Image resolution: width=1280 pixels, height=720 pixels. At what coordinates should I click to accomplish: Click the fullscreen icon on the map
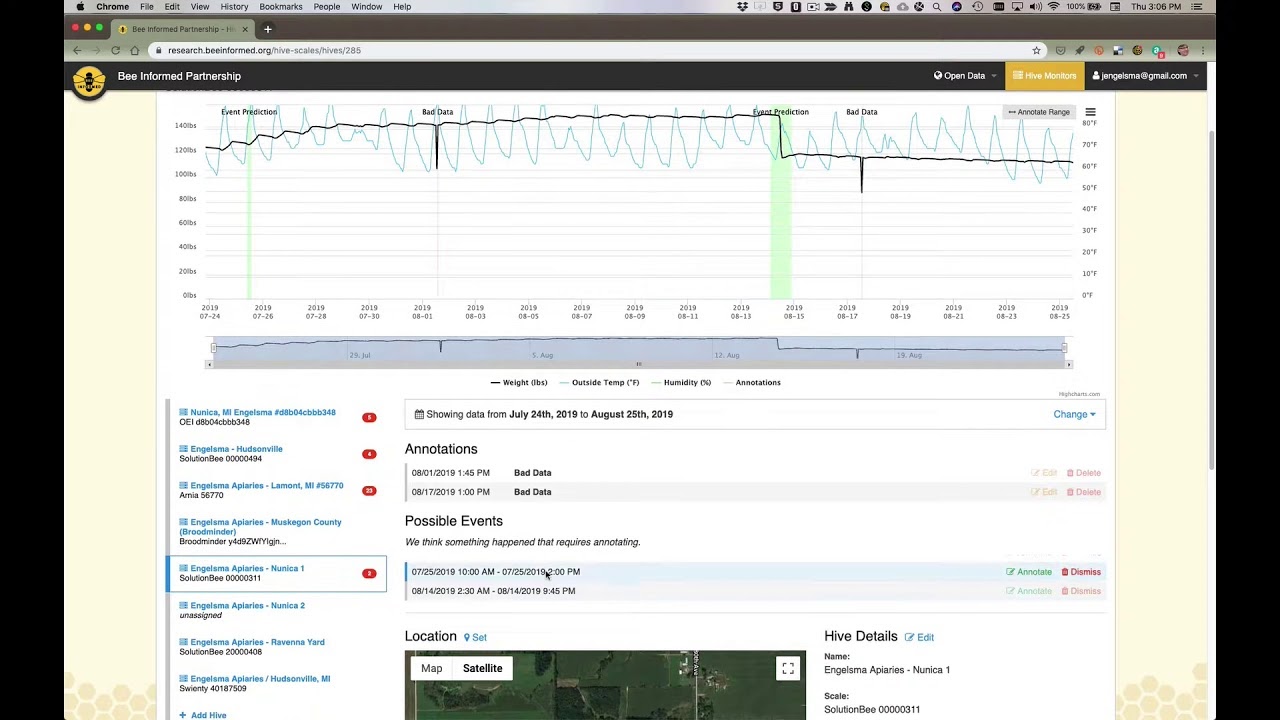pos(788,669)
